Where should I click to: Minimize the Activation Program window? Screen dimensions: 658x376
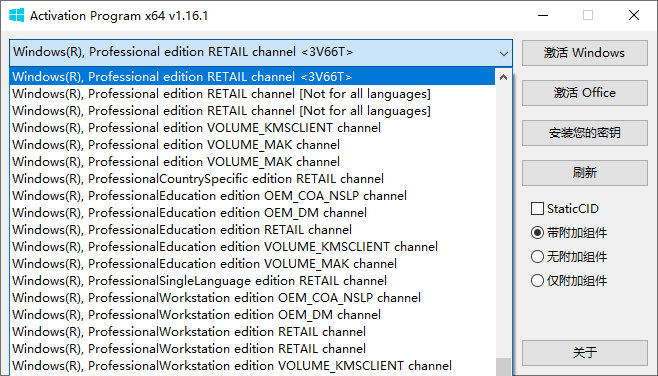point(543,16)
